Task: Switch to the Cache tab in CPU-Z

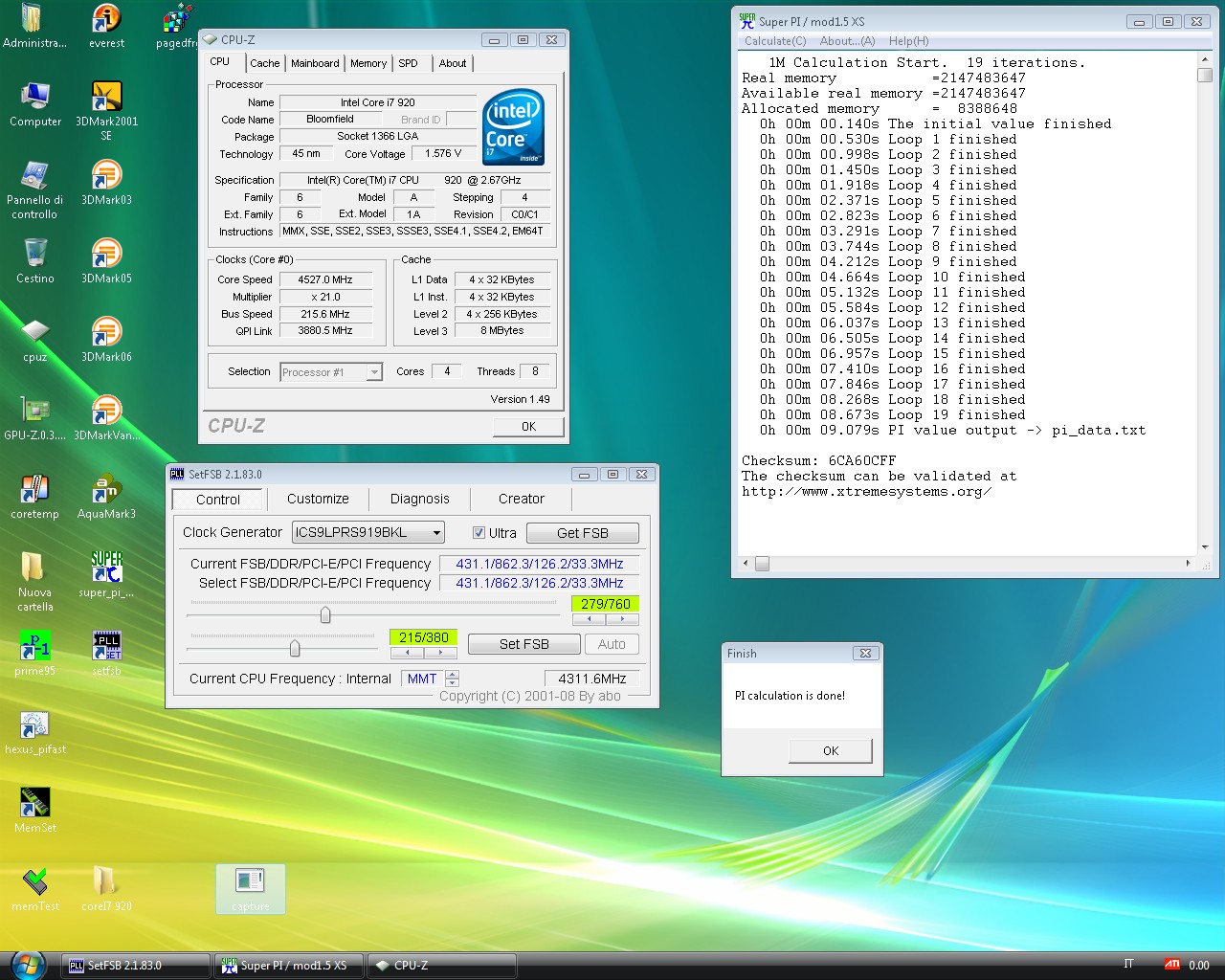Action: [264, 63]
